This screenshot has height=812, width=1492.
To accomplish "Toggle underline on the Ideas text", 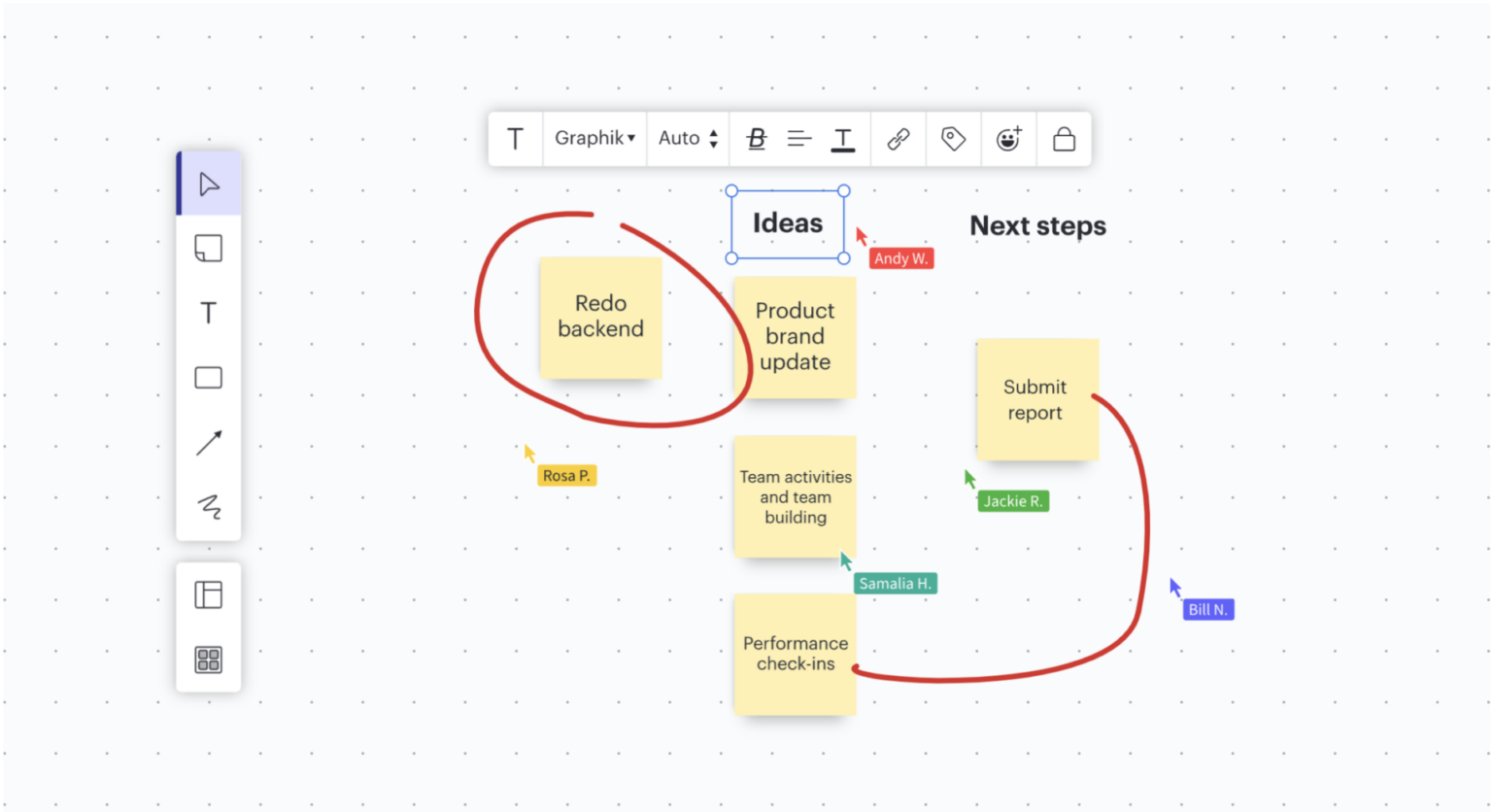I will 842,138.
